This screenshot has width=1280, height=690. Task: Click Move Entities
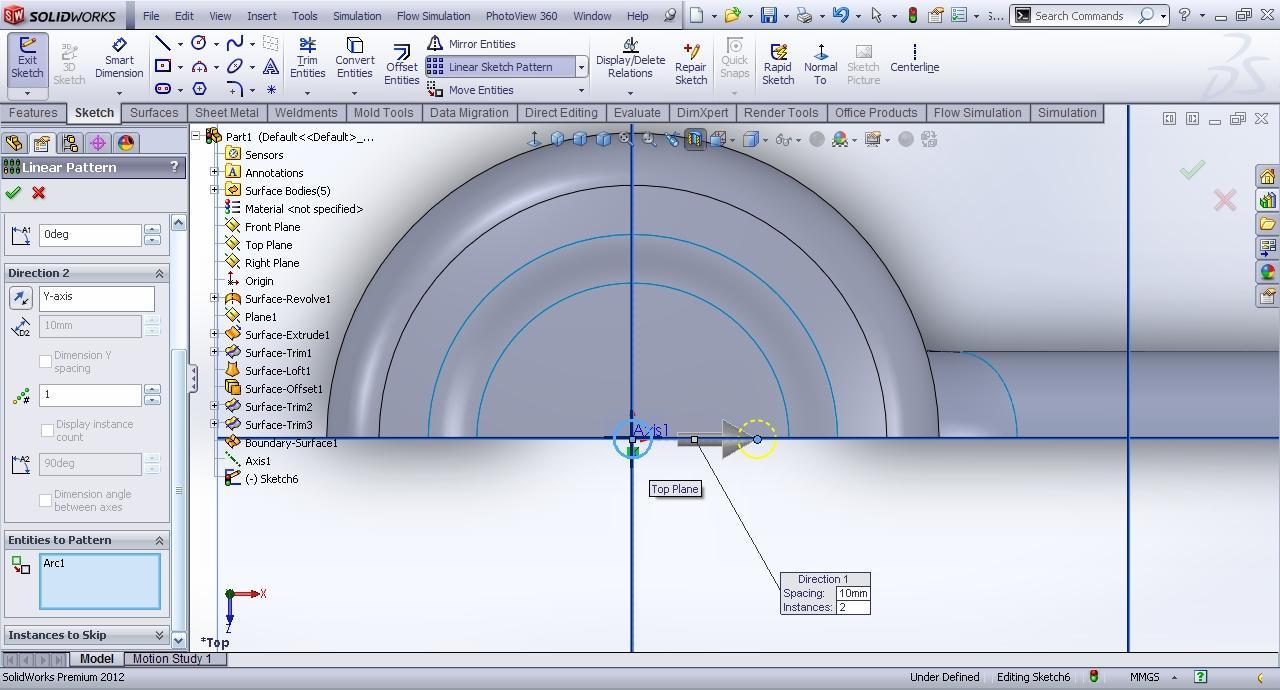click(x=470, y=90)
